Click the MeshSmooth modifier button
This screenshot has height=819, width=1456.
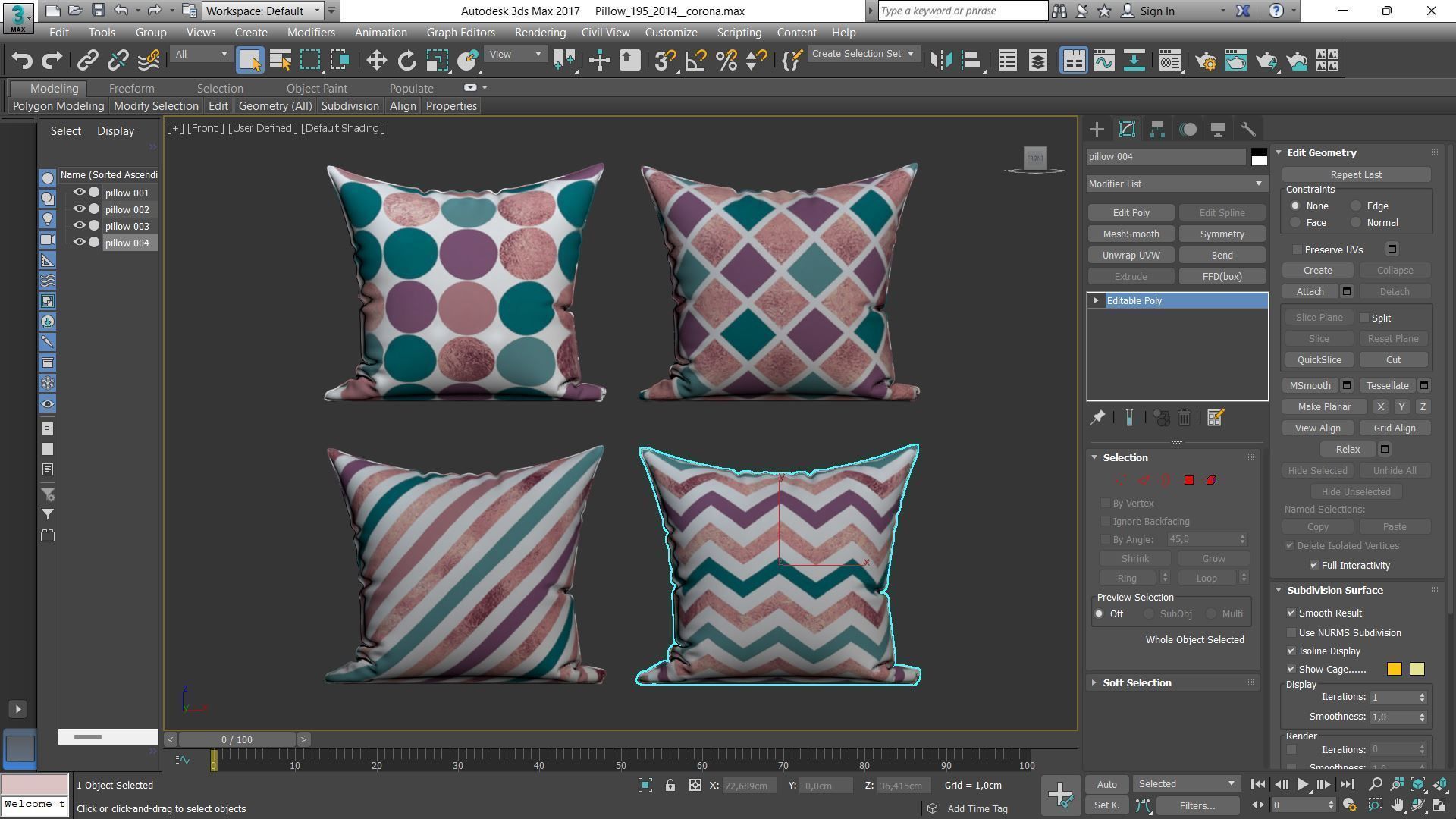(x=1131, y=234)
